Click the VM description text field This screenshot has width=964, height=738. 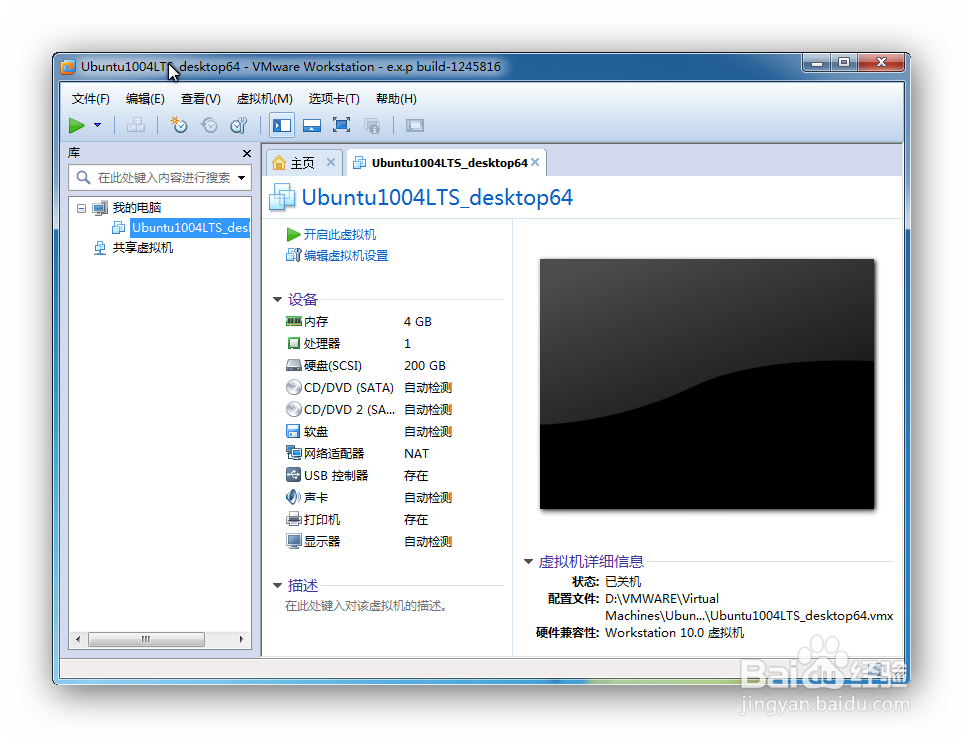366,606
